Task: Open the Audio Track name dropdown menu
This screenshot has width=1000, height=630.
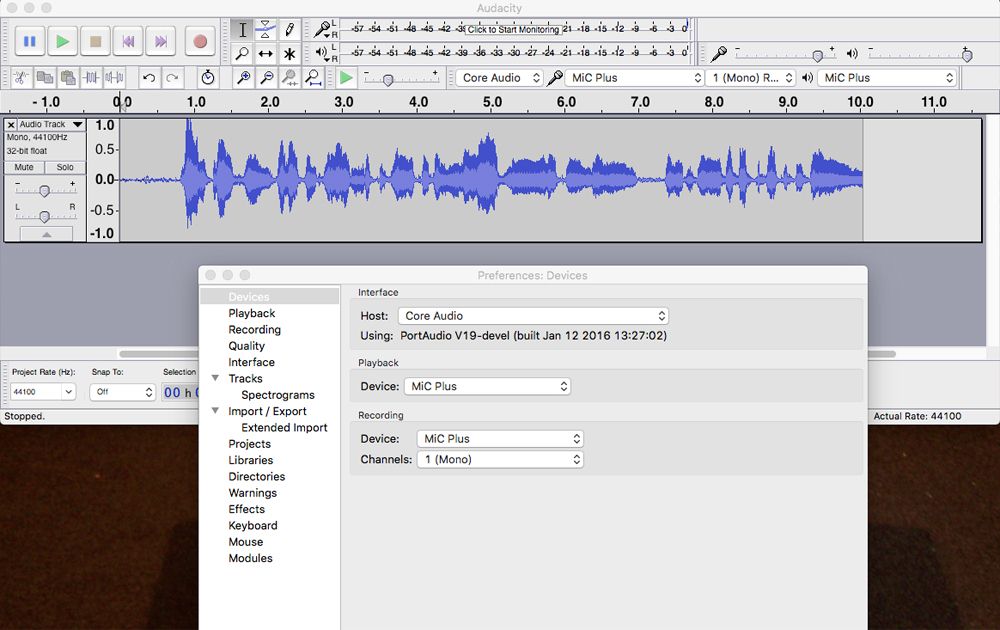Action: [51, 124]
